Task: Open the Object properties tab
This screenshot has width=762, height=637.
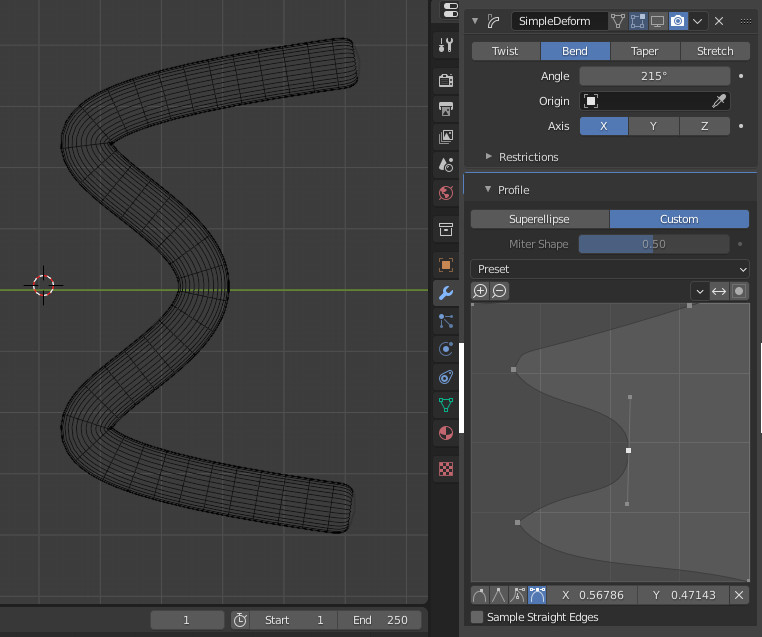Action: pos(446,265)
